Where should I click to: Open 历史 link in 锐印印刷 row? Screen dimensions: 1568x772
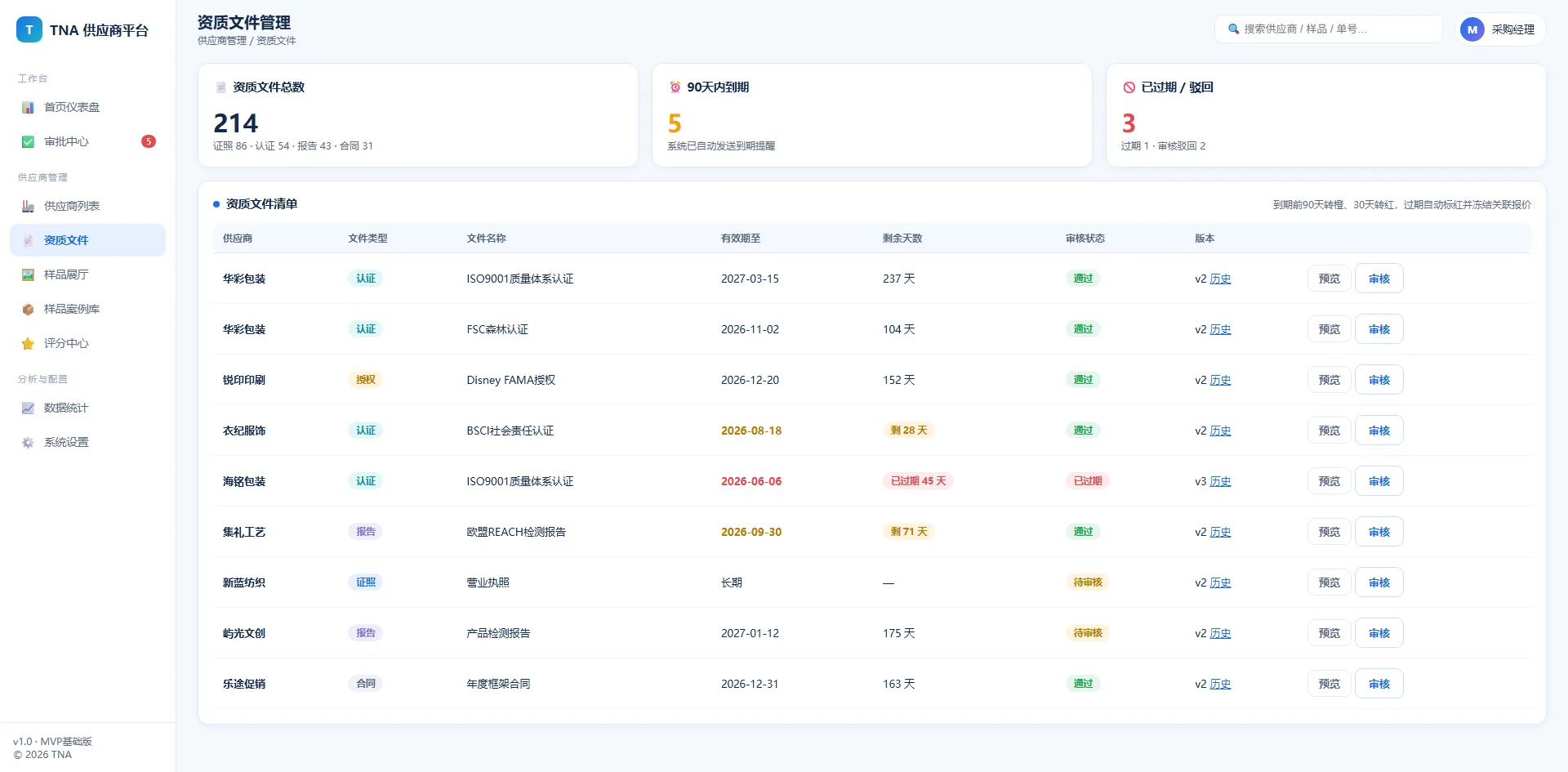(x=1220, y=380)
